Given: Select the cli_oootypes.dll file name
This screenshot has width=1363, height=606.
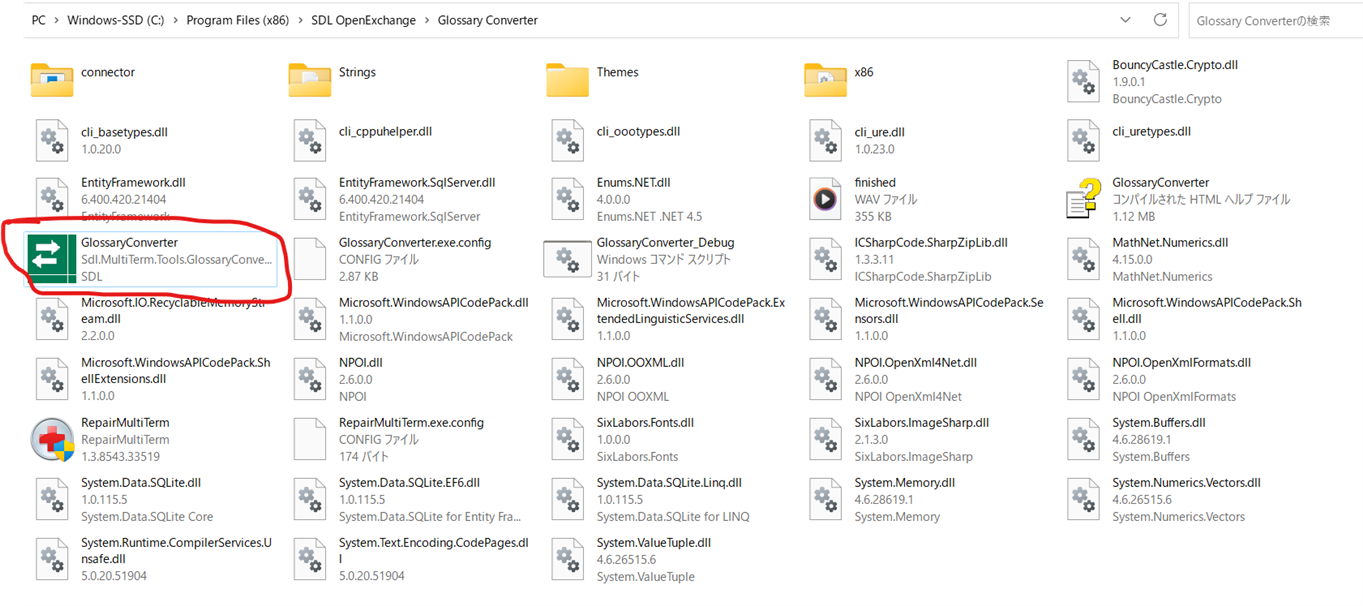Looking at the screenshot, I should coord(638,132).
